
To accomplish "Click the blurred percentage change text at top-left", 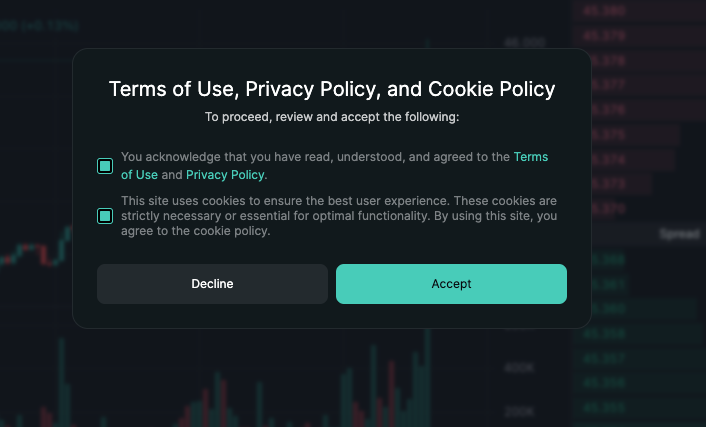I will [x=39, y=26].
